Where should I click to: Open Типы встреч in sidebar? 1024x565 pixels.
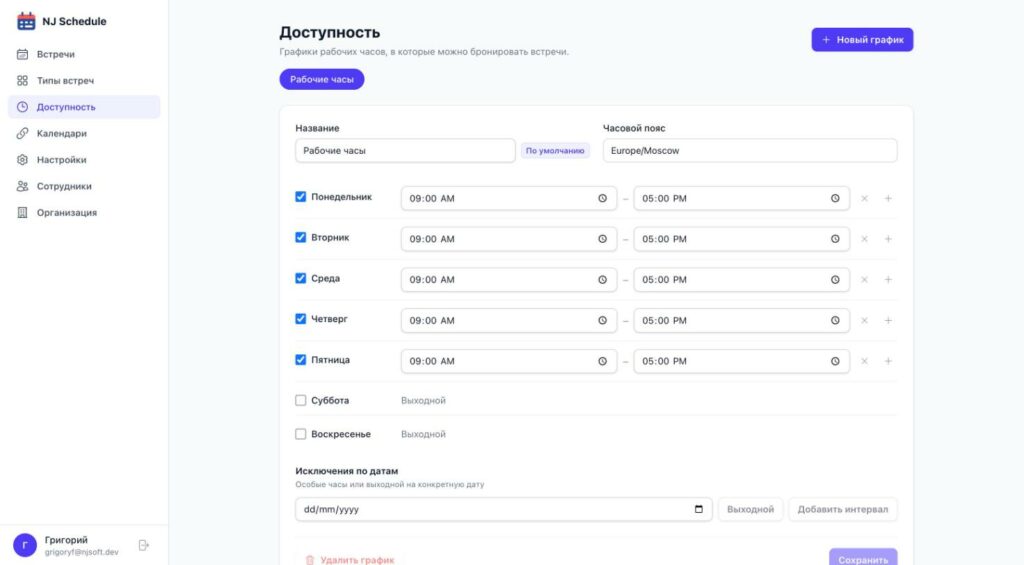coord(84,80)
